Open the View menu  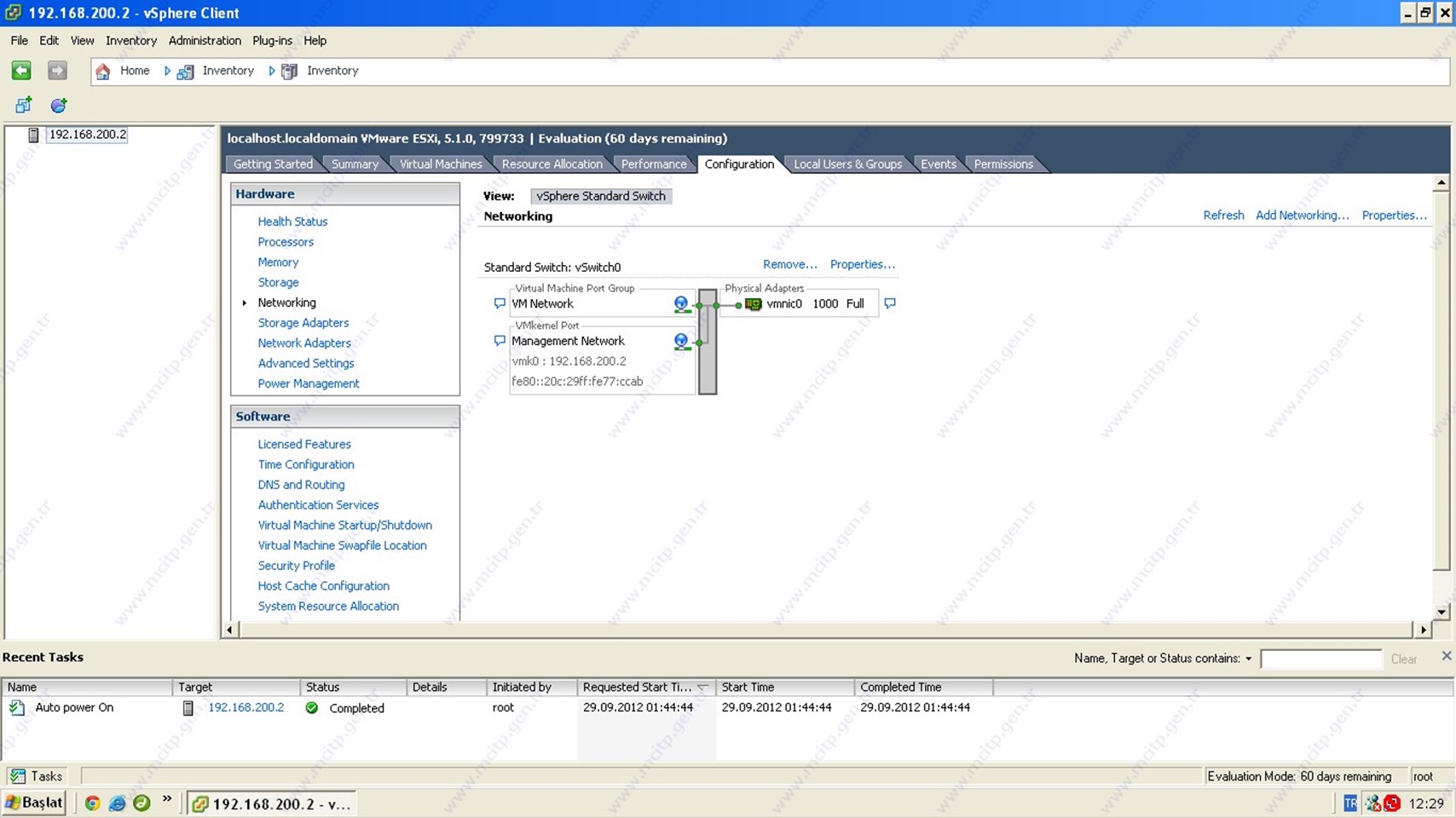point(82,40)
